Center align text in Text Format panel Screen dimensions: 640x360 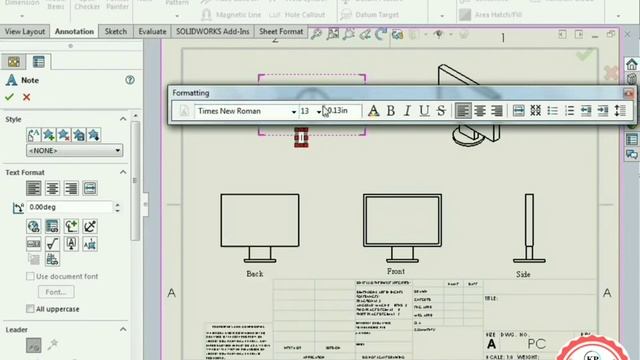click(x=52, y=188)
